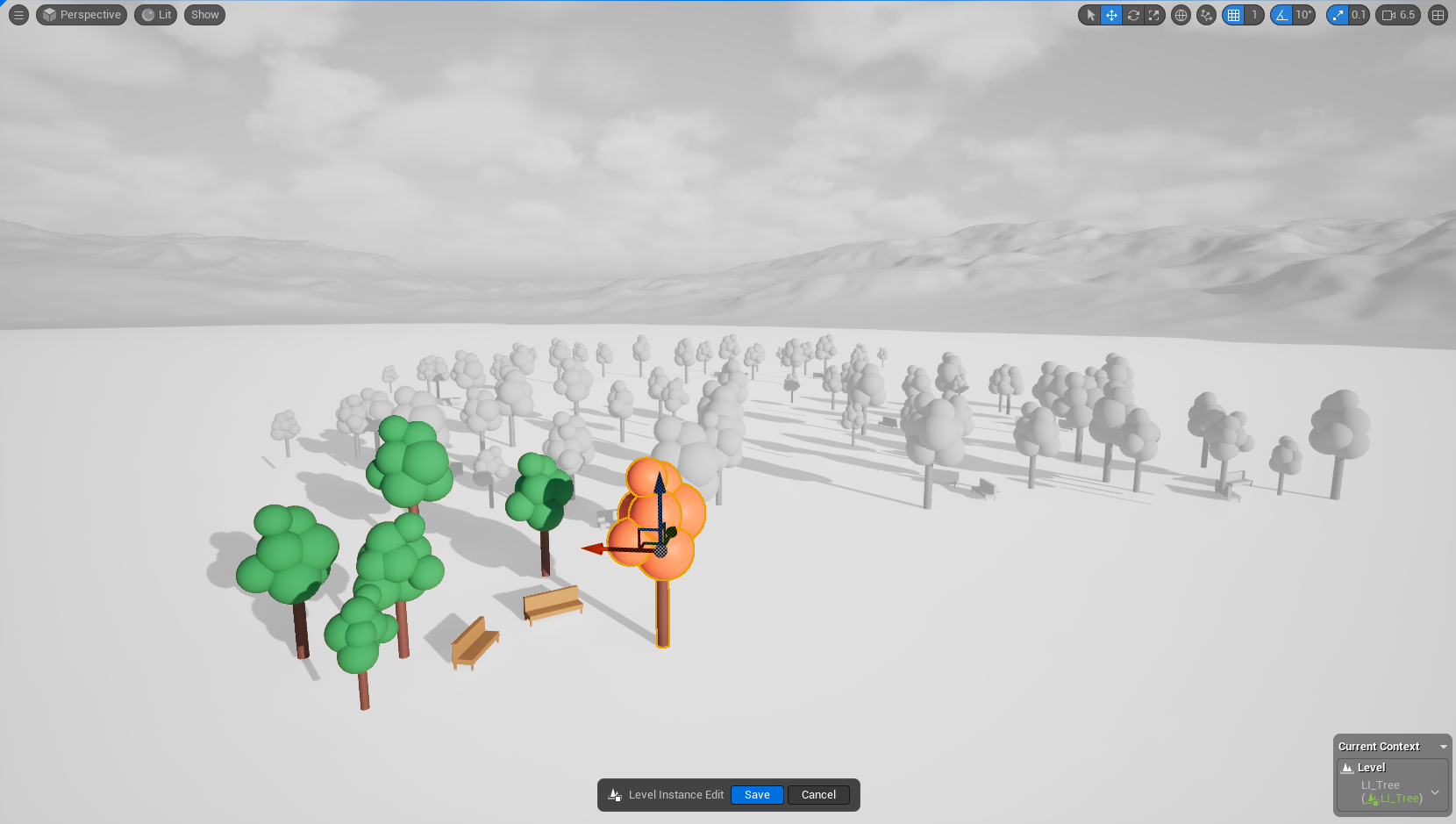Collapse the Current Context panel
This screenshot has height=824, width=1456.
[1443, 747]
